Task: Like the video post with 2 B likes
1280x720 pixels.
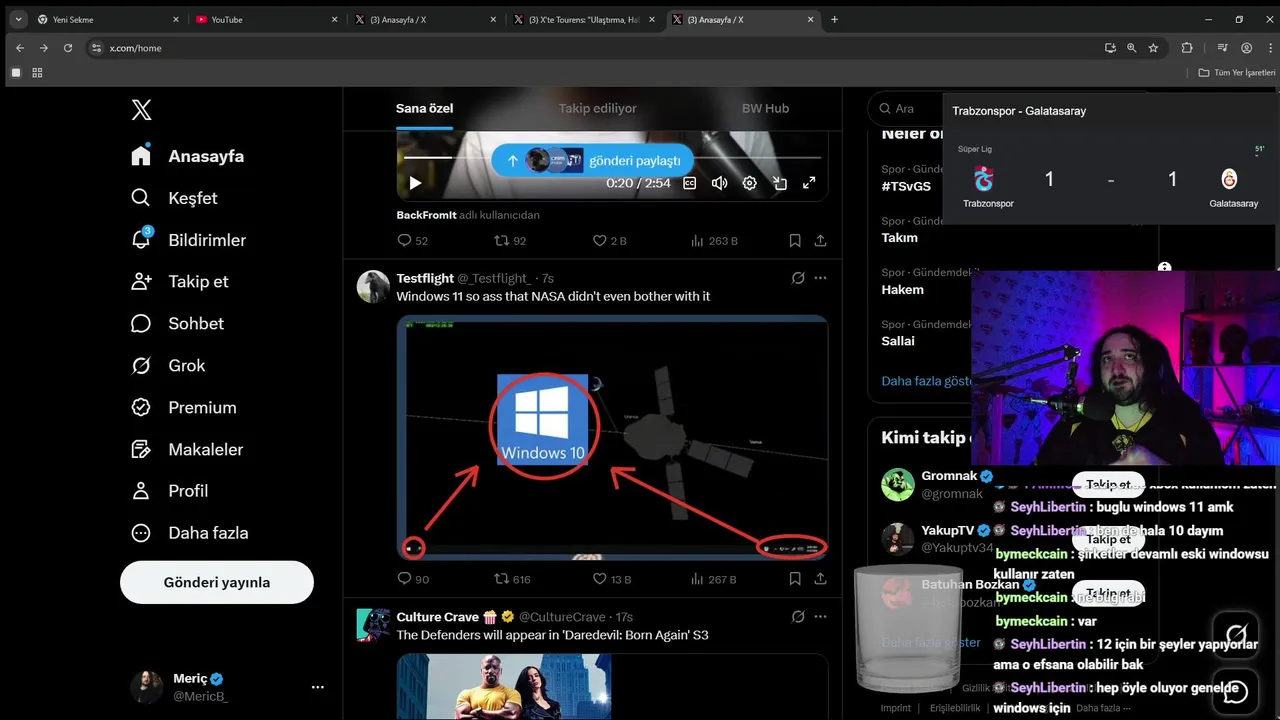Action: (x=609, y=241)
